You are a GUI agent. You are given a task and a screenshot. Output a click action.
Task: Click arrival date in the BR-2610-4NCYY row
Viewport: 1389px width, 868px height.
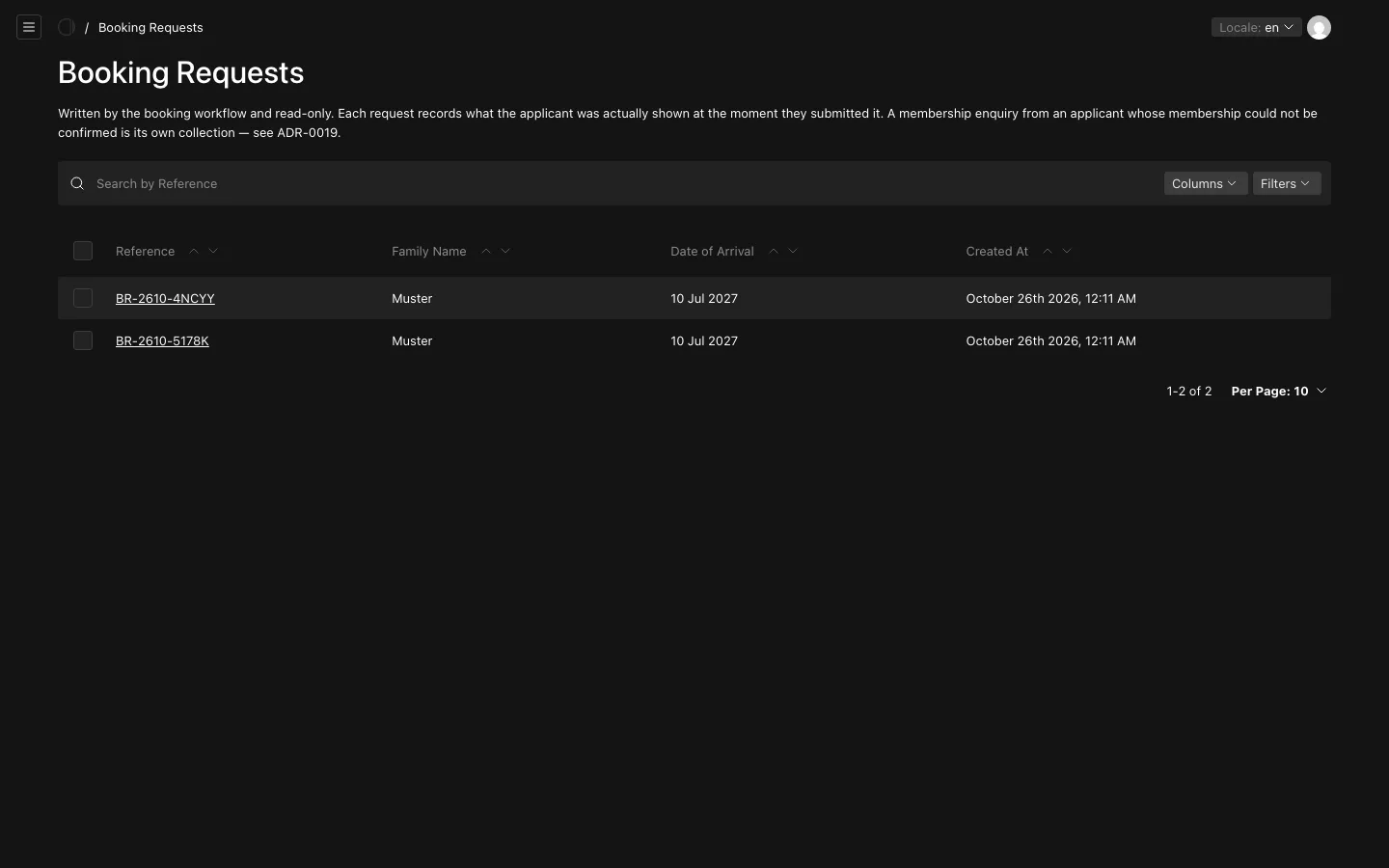[x=704, y=298]
